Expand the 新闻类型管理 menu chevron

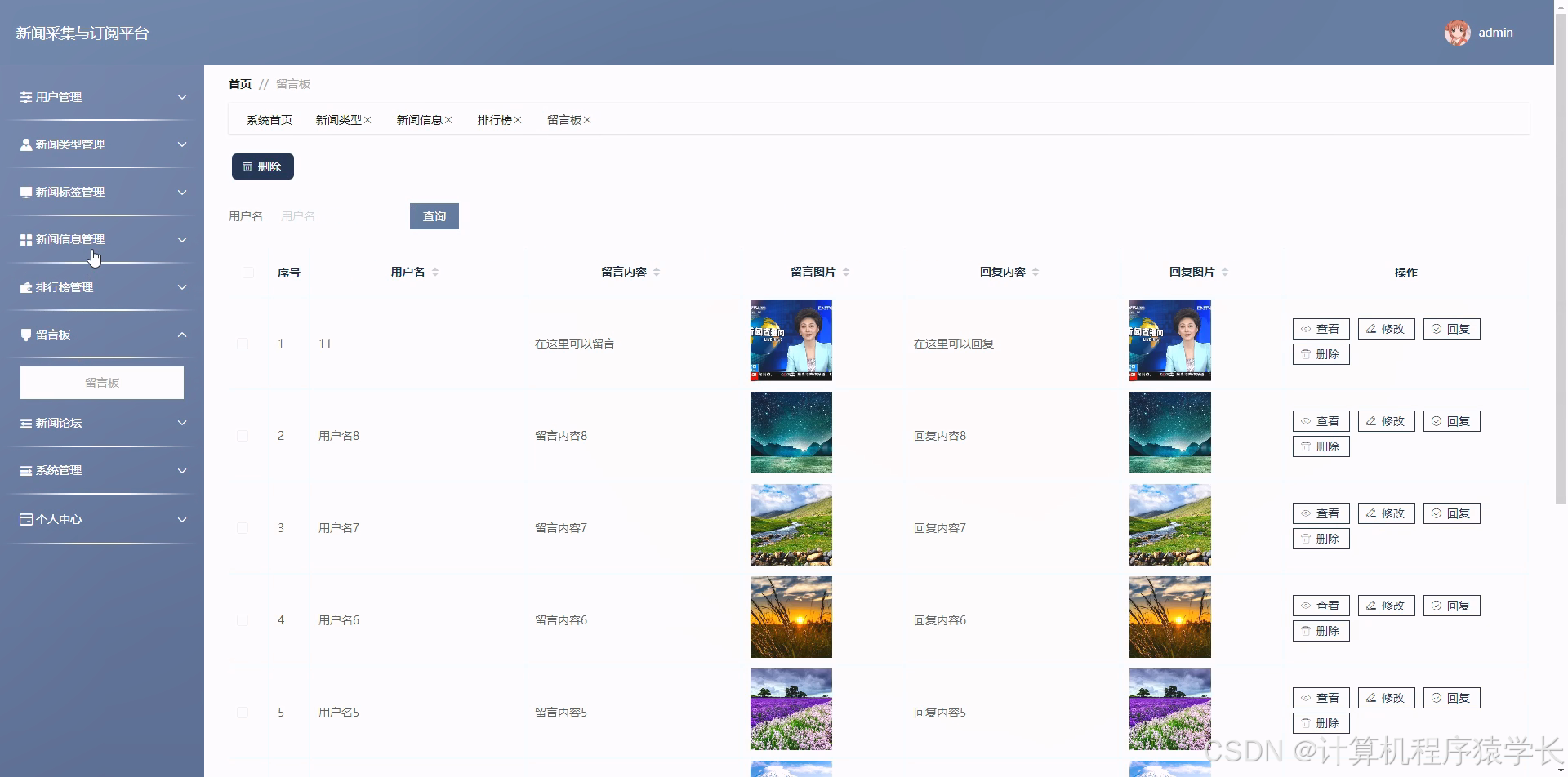182,144
